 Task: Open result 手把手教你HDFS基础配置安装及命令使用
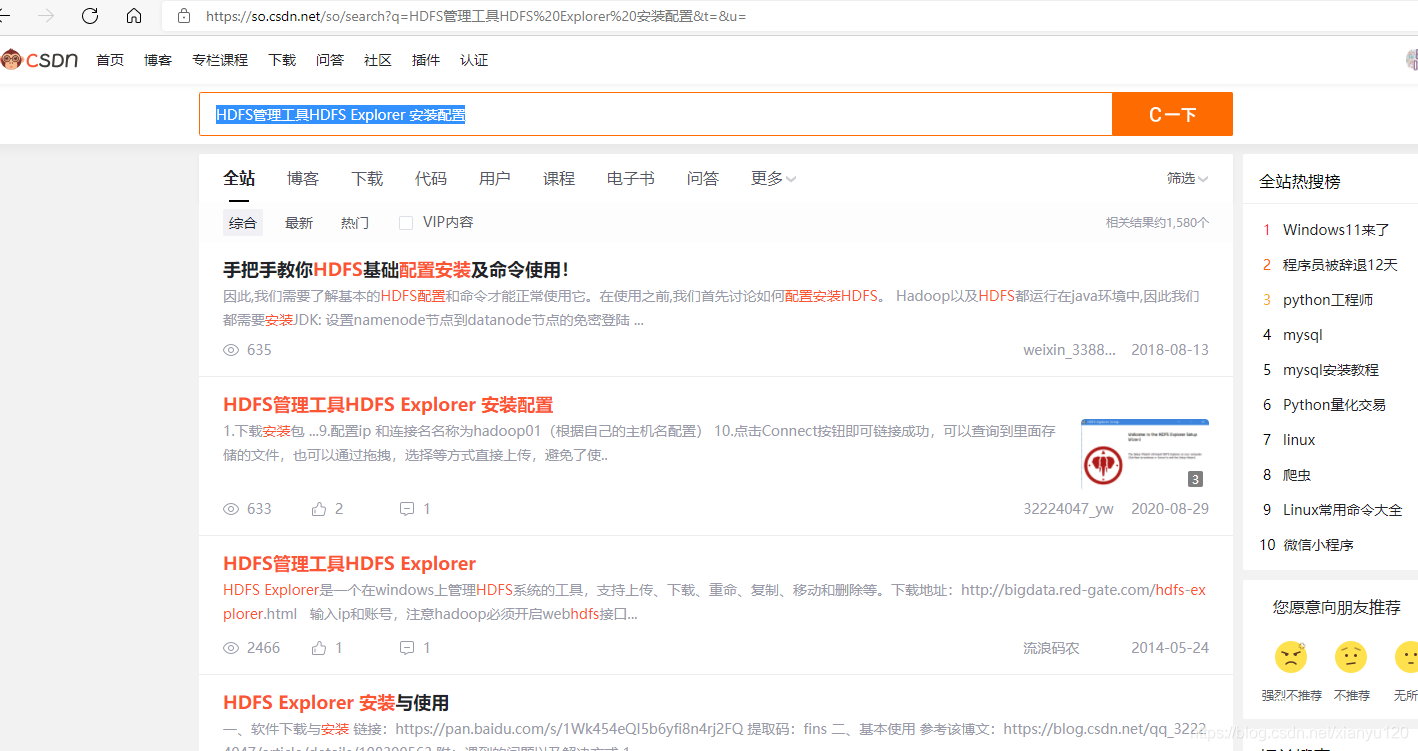[x=396, y=269]
